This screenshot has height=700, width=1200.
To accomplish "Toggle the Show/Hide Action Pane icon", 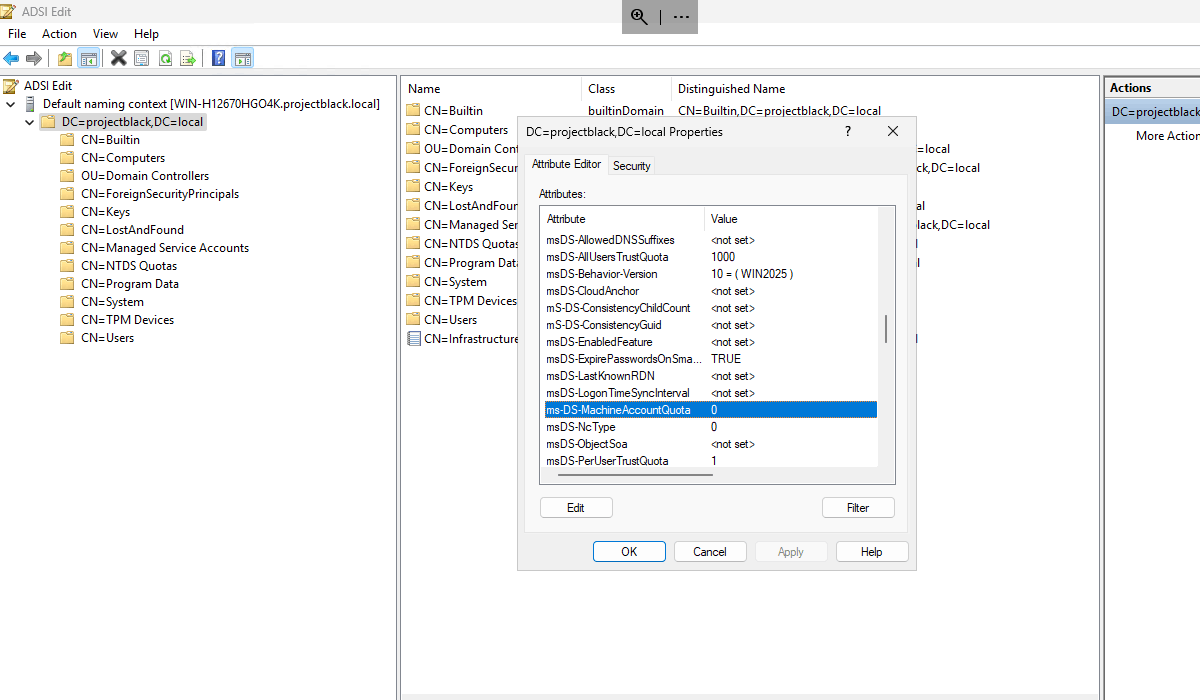I will click(241, 57).
